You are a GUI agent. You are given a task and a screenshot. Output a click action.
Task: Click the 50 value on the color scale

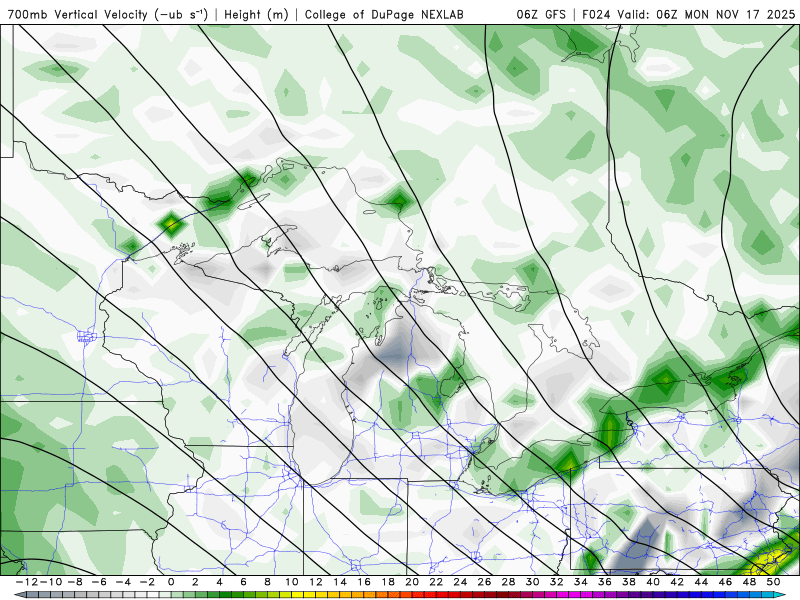click(x=773, y=582)
